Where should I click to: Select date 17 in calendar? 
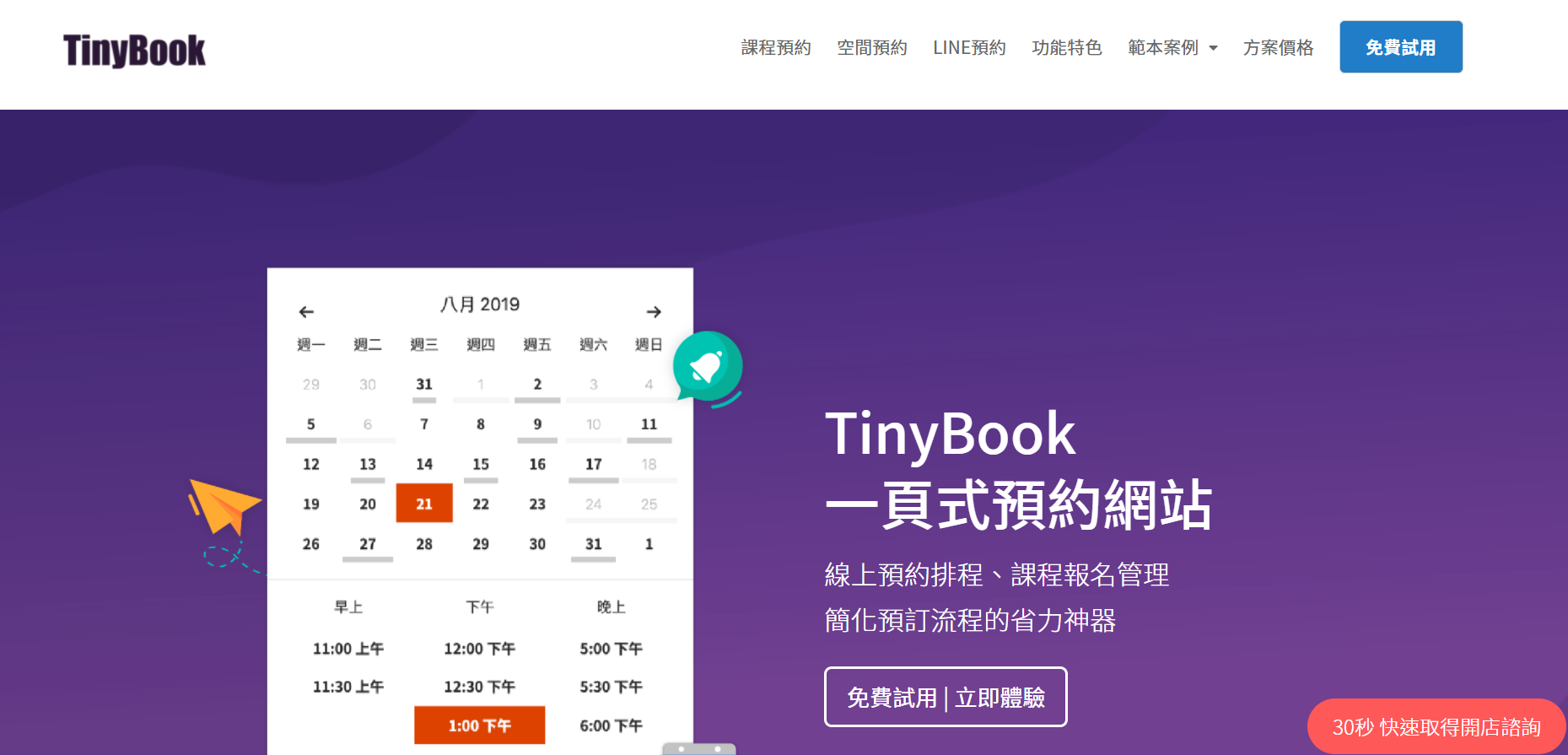(594, 464)
